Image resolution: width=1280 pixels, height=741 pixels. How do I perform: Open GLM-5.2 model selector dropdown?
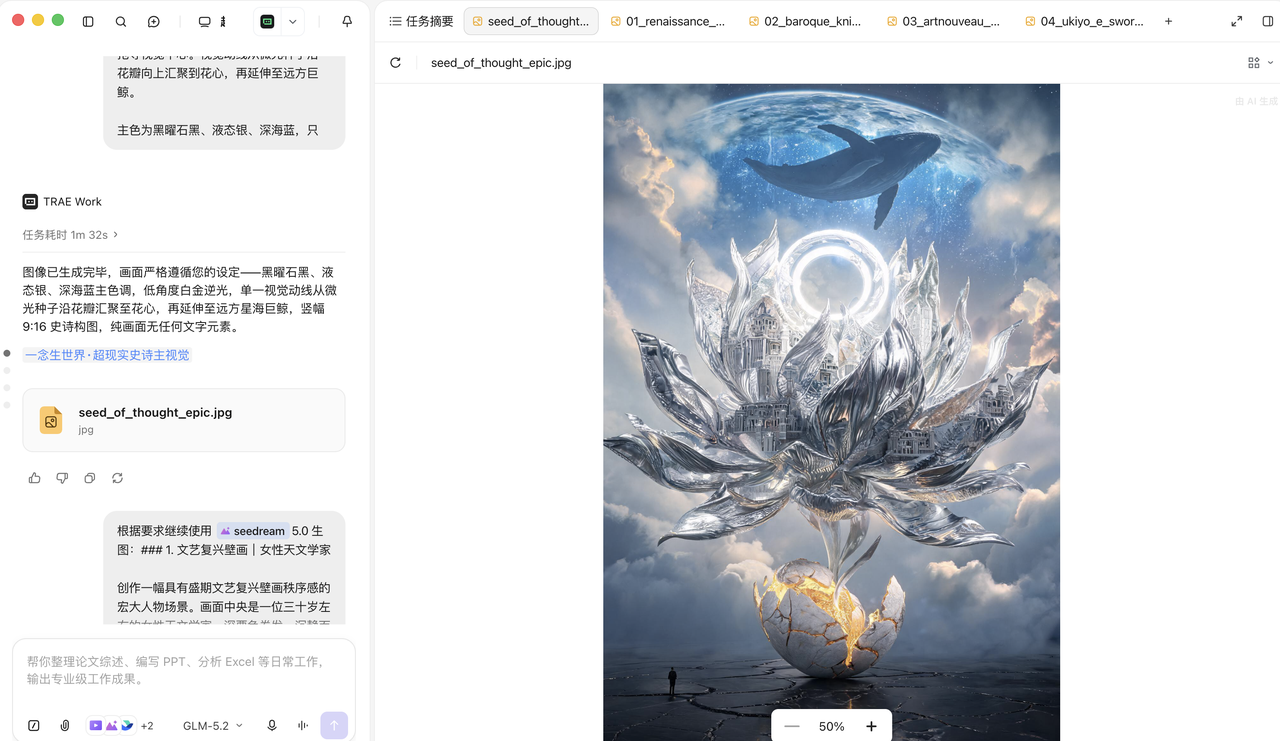point(212,725)
